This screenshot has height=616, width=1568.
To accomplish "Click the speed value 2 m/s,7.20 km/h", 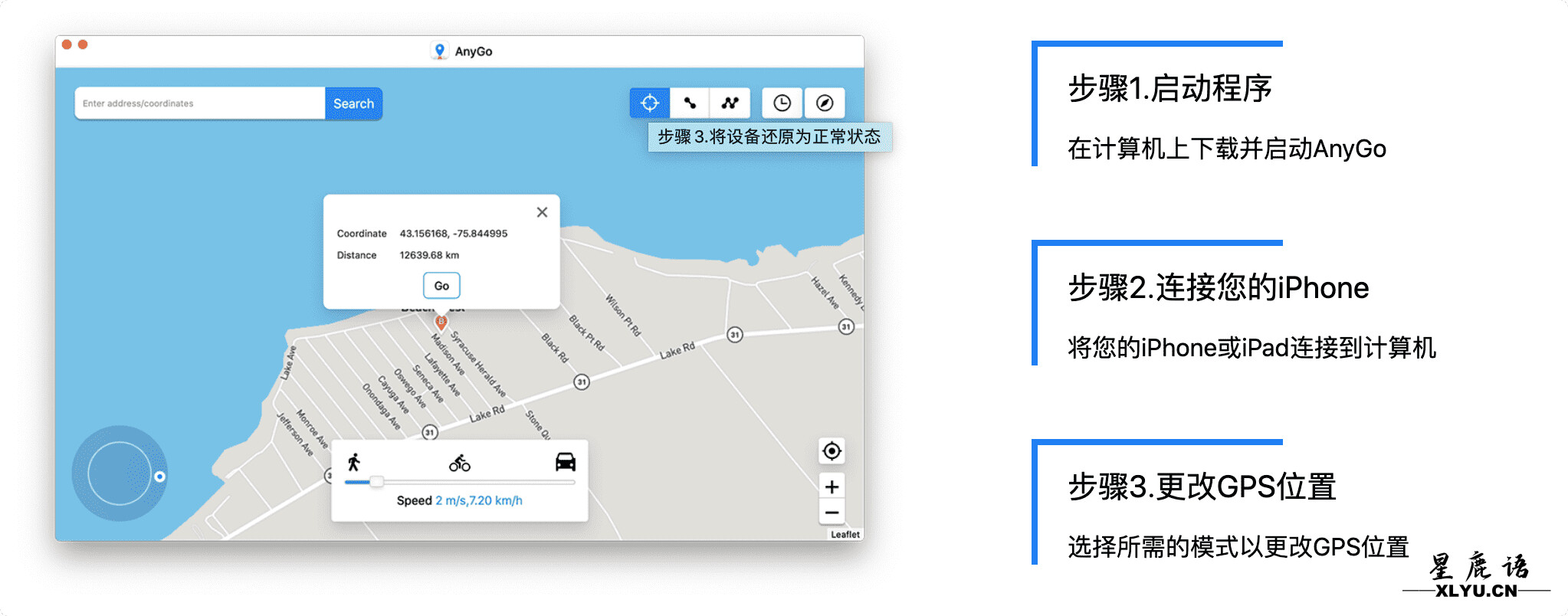I will pos(479,500).
